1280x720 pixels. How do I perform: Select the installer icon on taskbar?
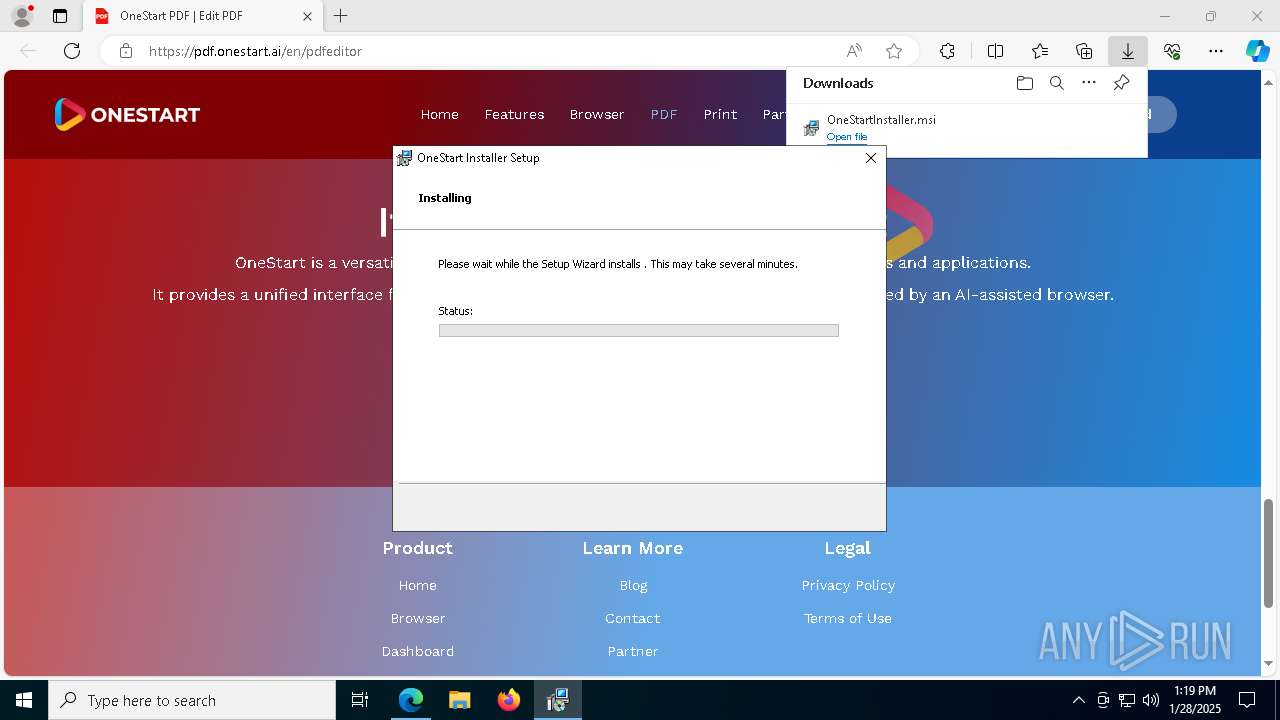pos(557,700)
